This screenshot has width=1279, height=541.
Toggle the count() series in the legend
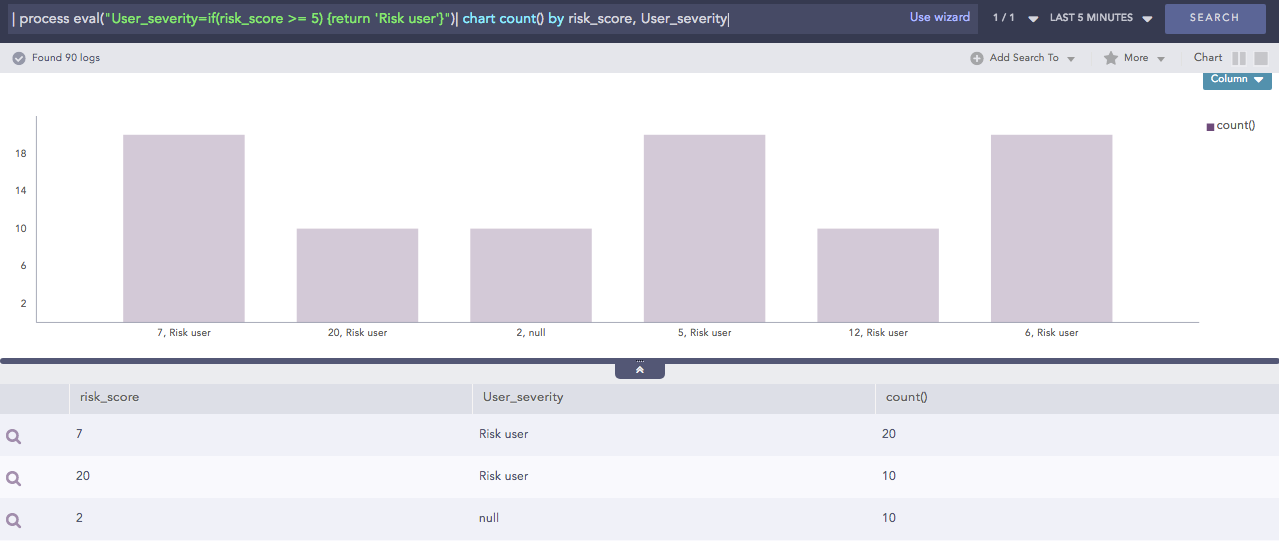[x=1230, y=126]
